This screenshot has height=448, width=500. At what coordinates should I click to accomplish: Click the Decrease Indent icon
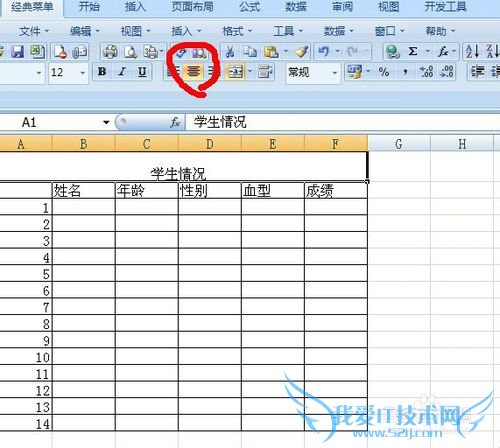[x=477, y=72]
